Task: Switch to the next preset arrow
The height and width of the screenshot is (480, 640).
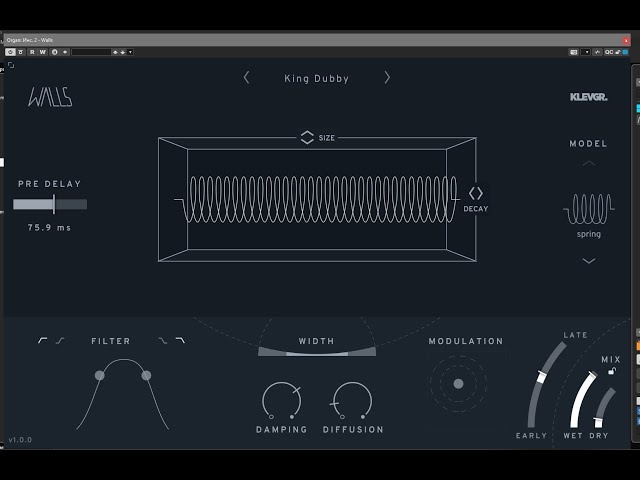Action: point(387,78)
